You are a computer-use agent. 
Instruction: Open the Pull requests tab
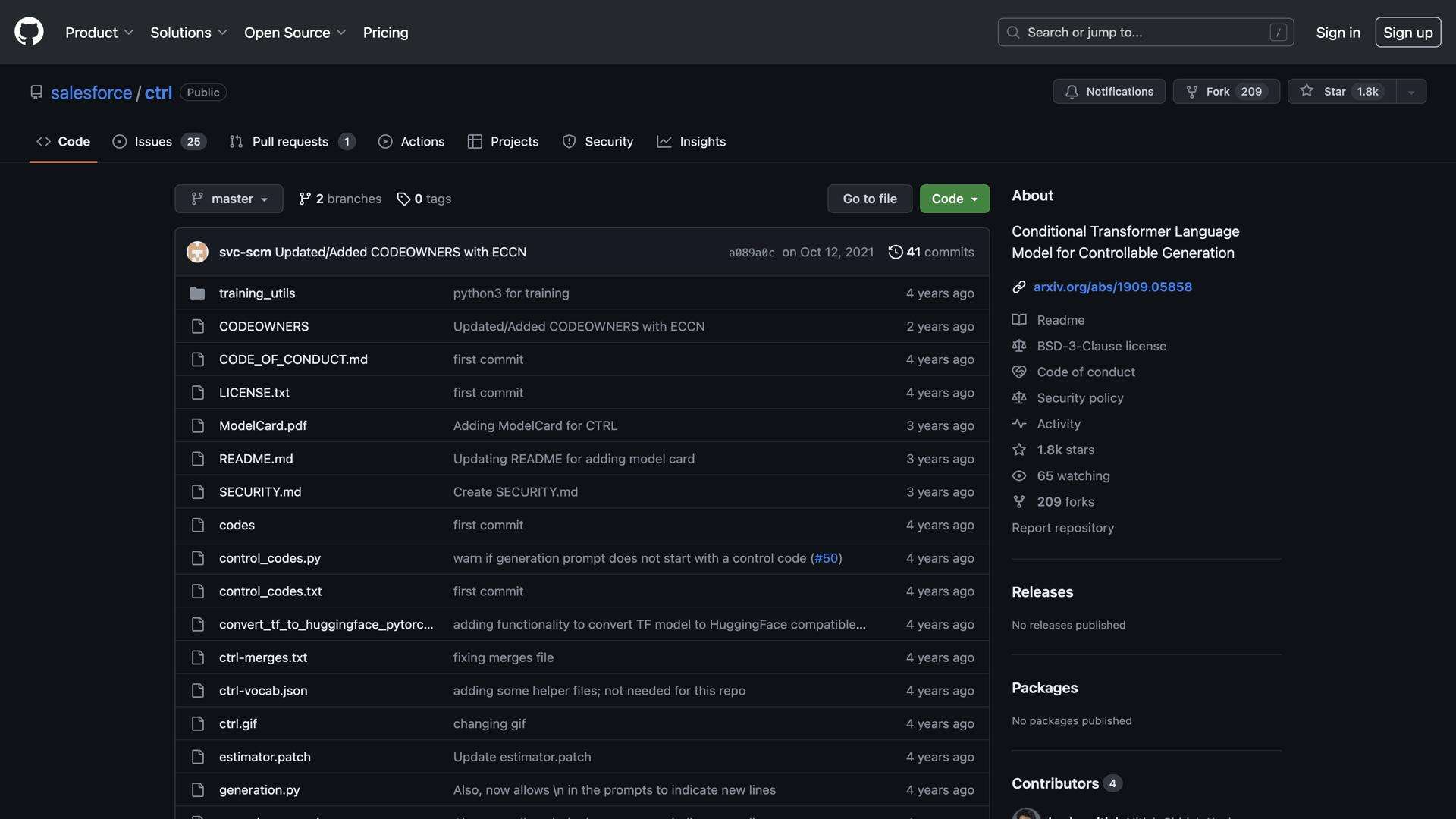tap(290, 141)
